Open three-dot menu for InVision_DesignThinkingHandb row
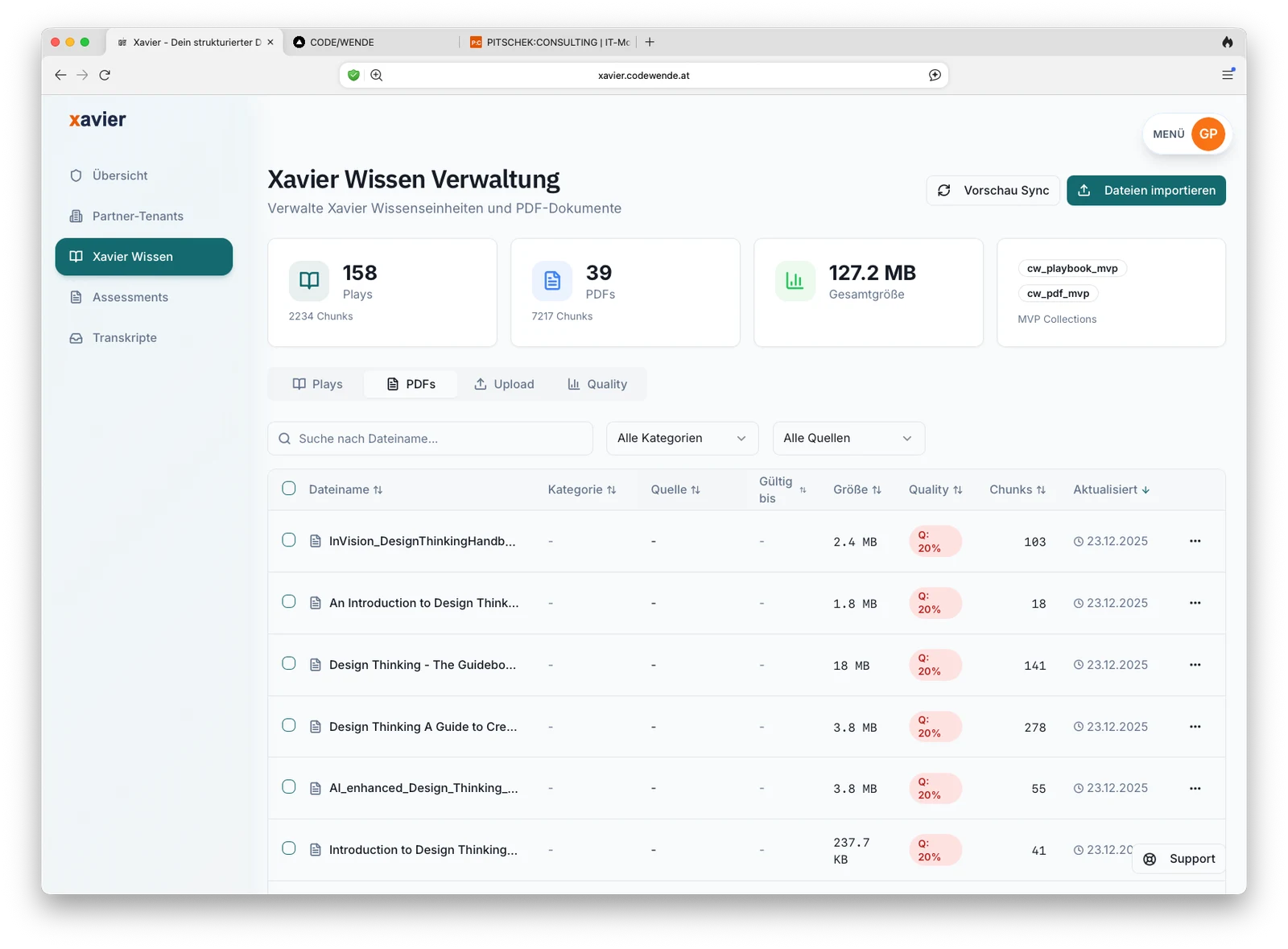The image size is (1288, 949). pyautogui.click(x=1195, y=541)
